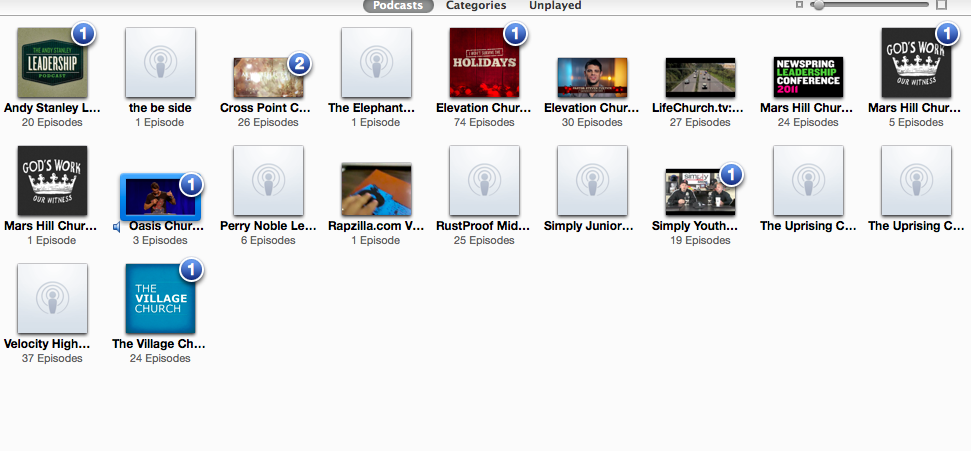Open the Velocity High podcast icon
This screenshot has height=451, width=971.
tap(52, 299)
